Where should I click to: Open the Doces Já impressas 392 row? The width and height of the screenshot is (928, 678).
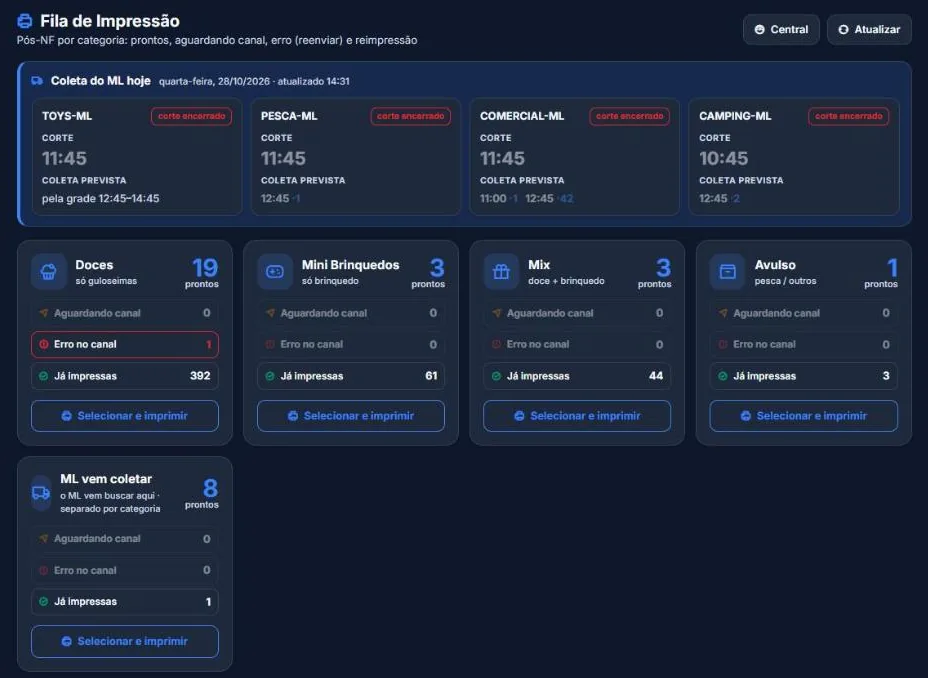pos(125,376)
